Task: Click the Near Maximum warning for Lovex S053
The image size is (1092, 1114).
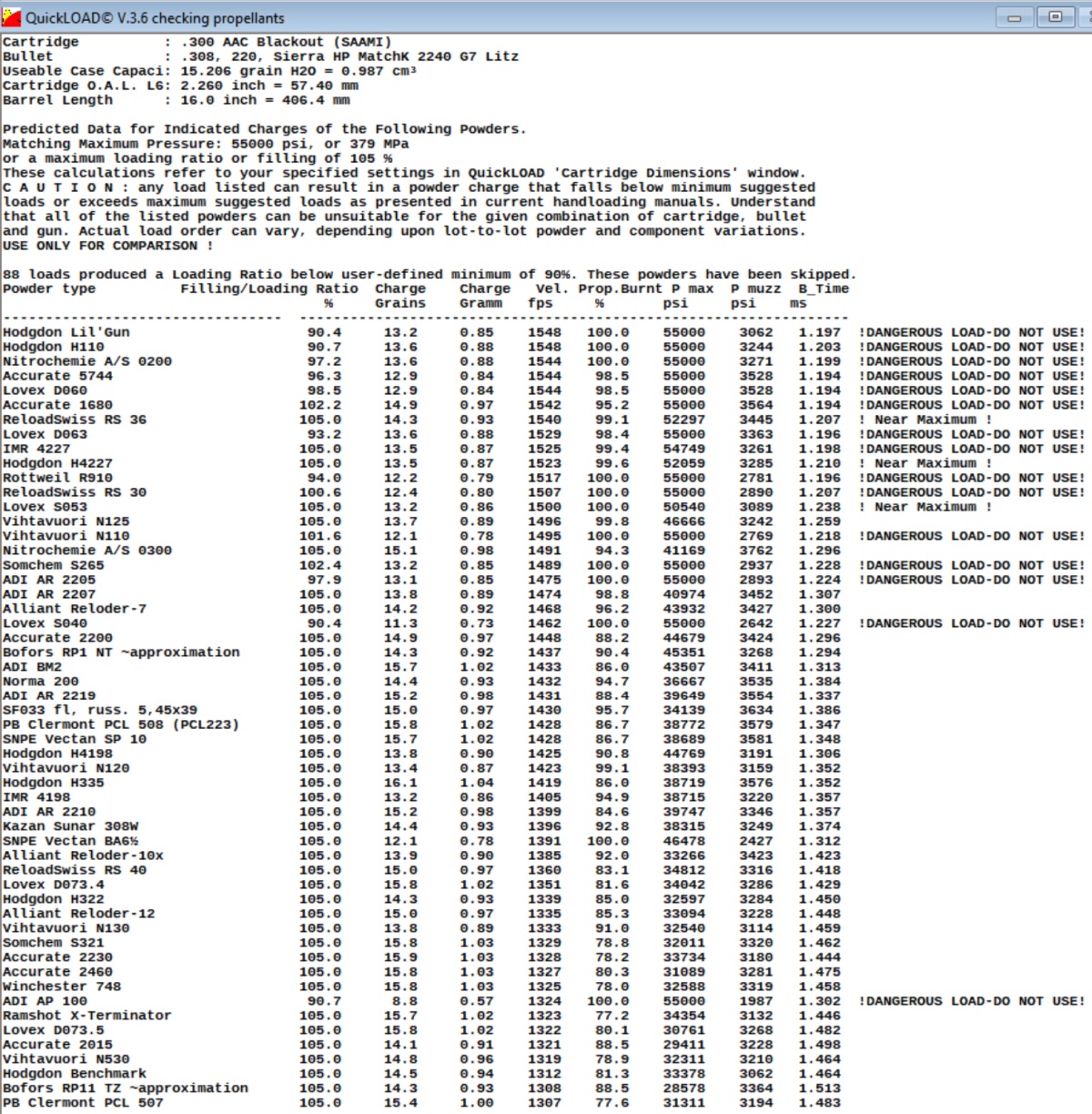Action: click(925, 507)
